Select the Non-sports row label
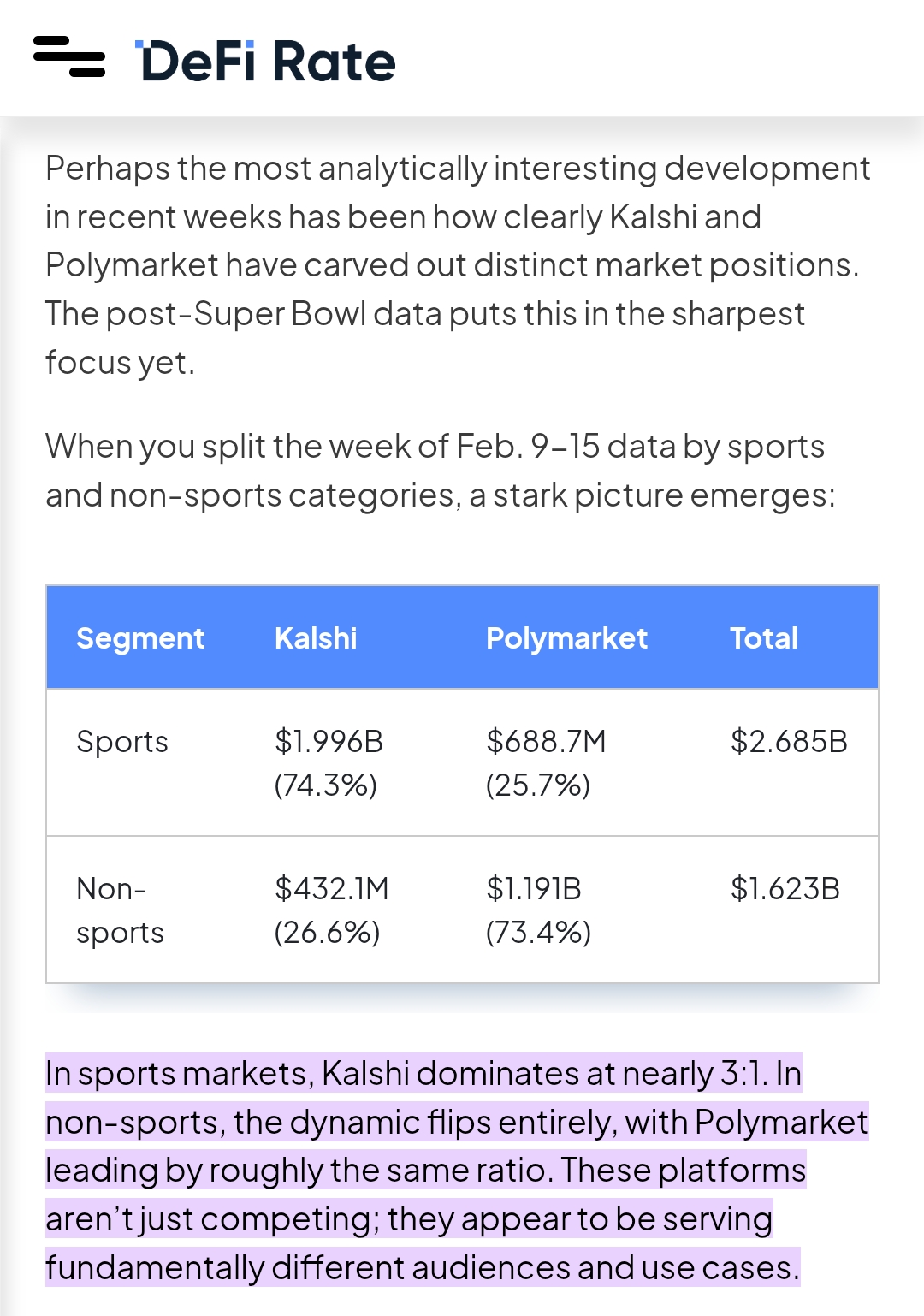Image resolution: width=924 pixels, height=1316 pixels. pos(120,910)
